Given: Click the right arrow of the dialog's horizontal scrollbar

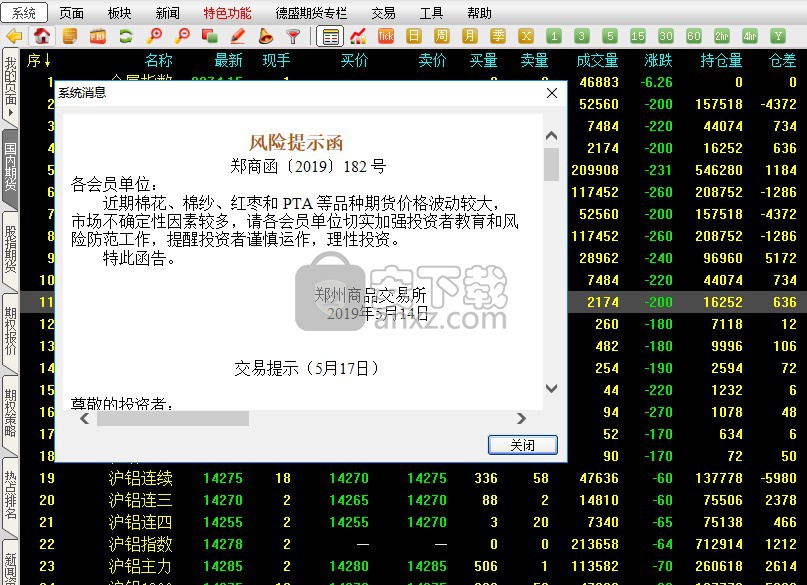Looking at the screenshot, I should [x=521, y=419].
